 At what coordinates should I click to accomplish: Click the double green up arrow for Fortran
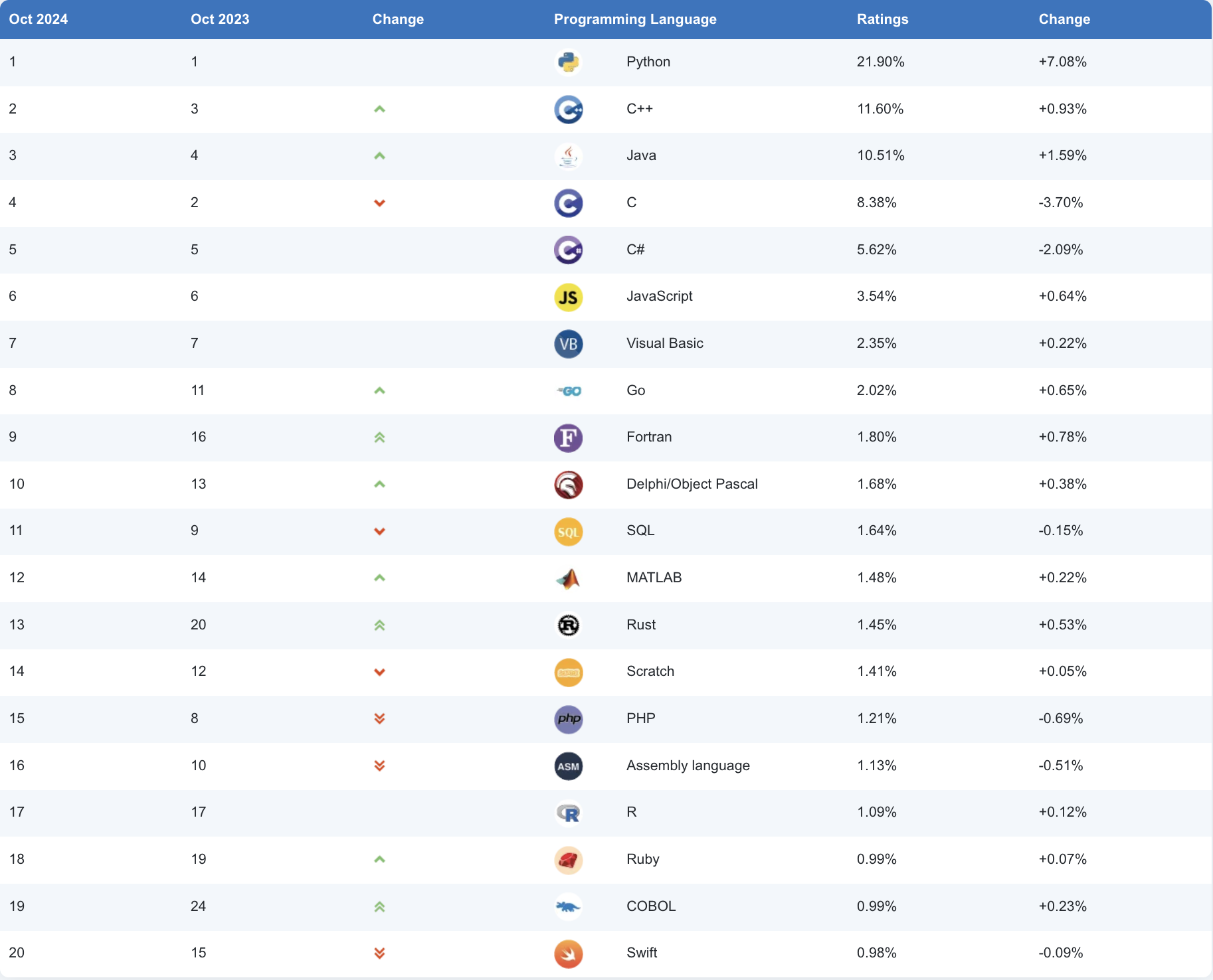click(379, 438)
